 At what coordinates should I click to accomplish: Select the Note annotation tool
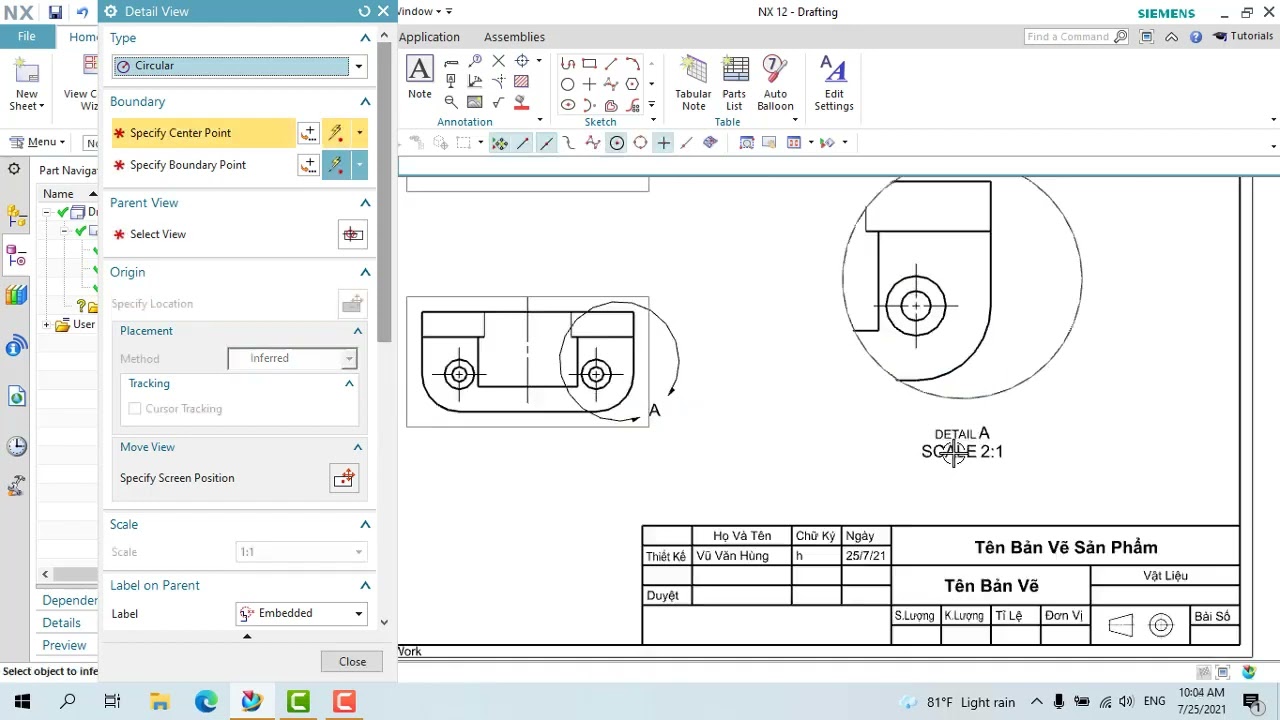420,78
